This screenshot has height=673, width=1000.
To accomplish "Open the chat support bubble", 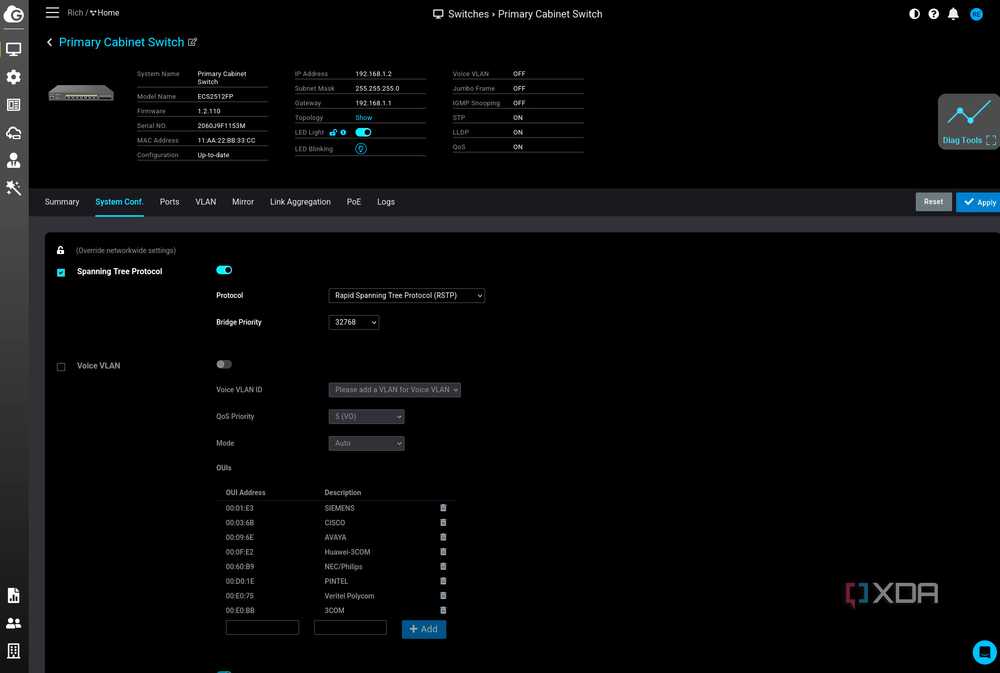I will (984, 653).
